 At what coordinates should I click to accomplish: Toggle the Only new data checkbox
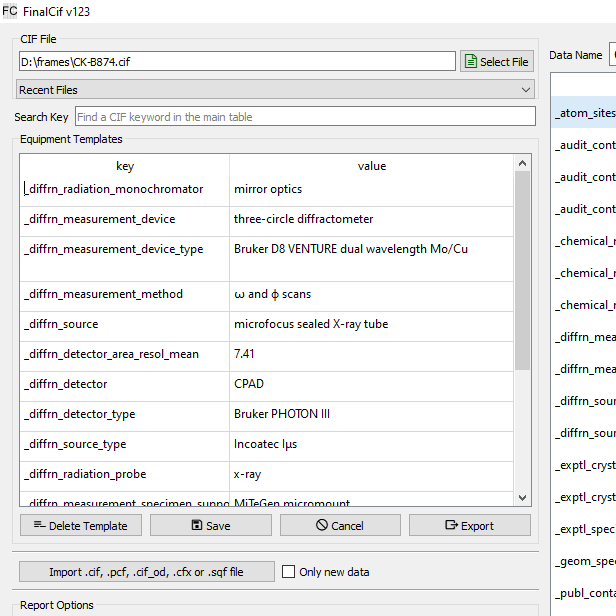(289, 572)
